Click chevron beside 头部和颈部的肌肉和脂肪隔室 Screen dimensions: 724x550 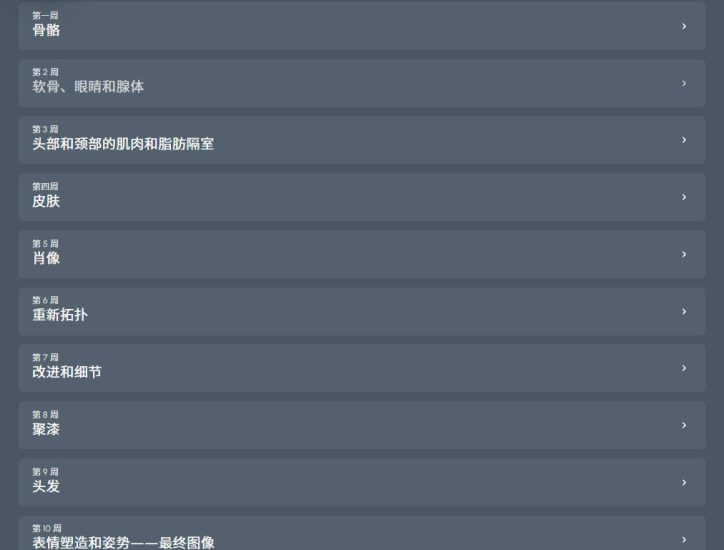click(x=684, y=140)
